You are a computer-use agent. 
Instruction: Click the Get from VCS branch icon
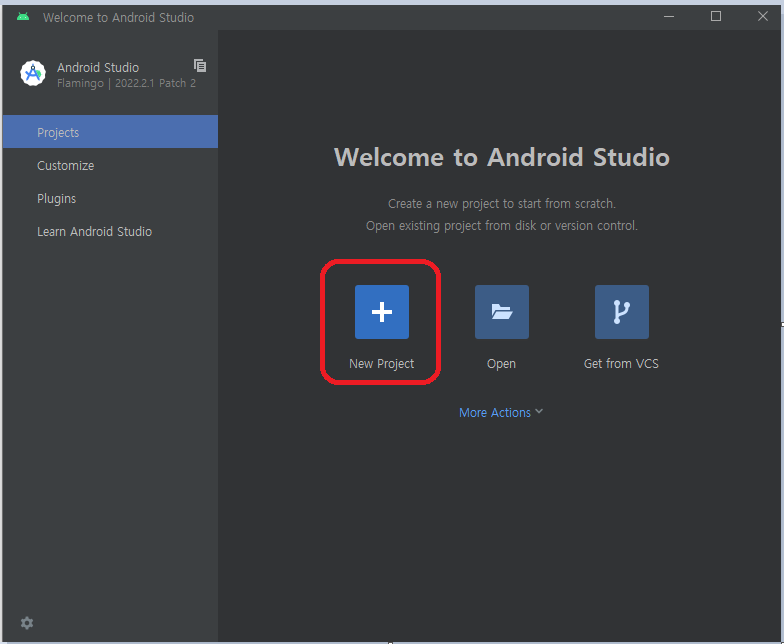[x=622, y=312]
